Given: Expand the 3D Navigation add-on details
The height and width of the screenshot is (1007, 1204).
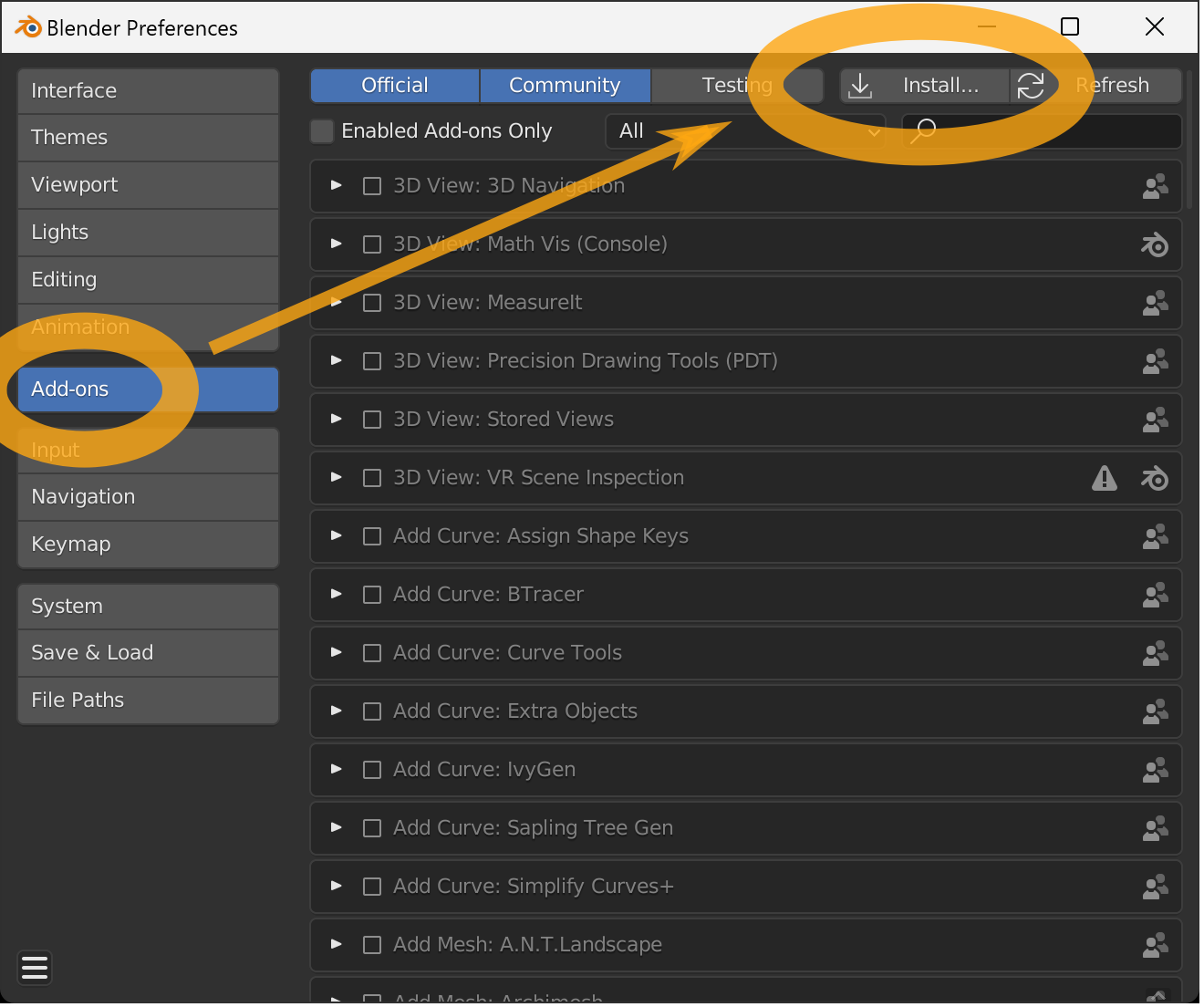Looking at the screenshot, I should 337,185.
